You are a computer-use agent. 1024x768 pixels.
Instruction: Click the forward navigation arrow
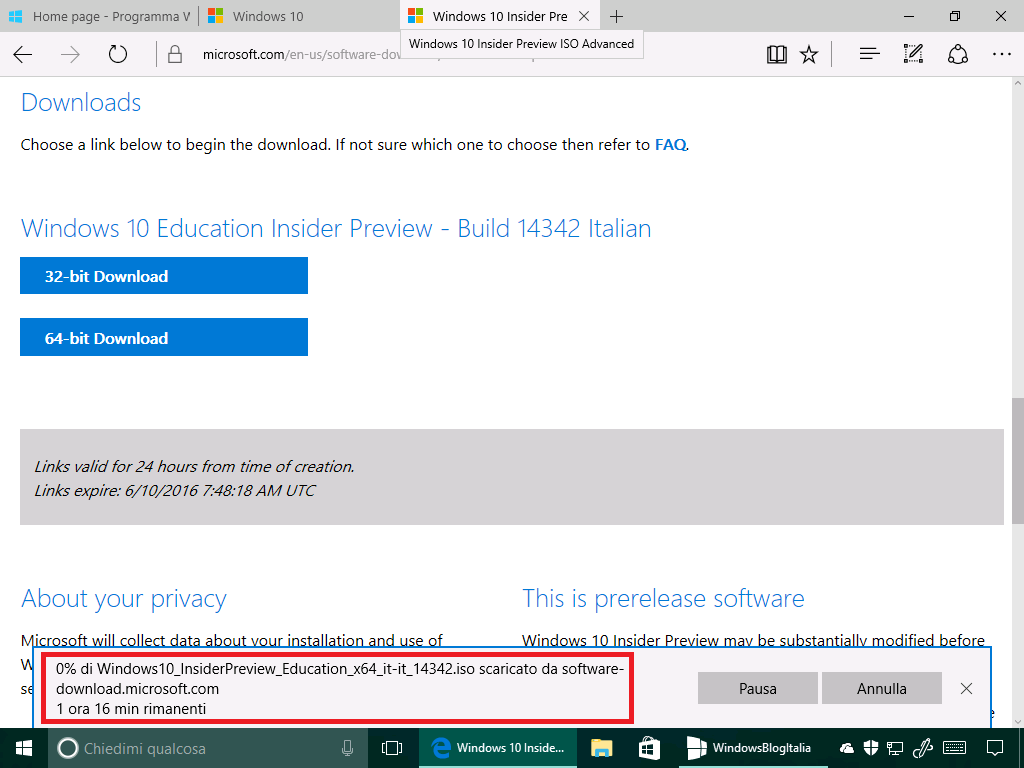pyautogui.click(x=70, y=54)
